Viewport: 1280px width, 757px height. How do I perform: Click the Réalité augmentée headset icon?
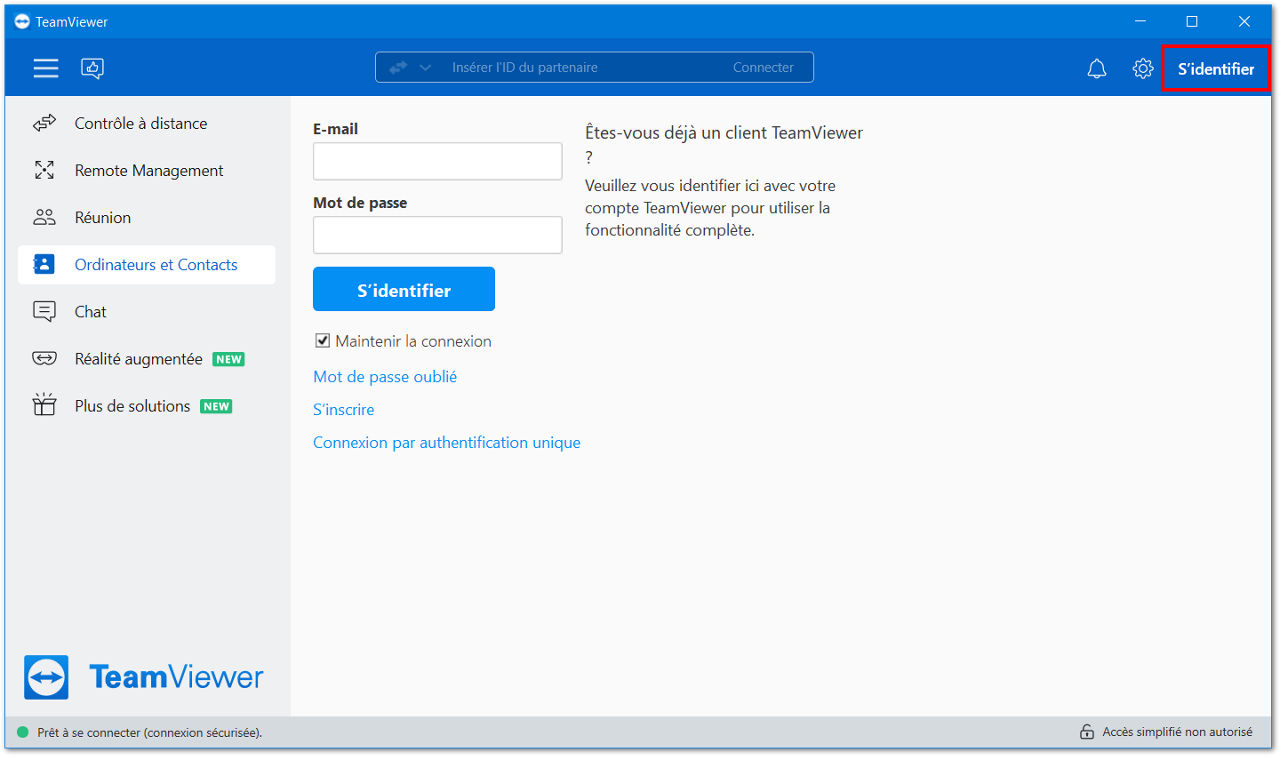point(44,359)
